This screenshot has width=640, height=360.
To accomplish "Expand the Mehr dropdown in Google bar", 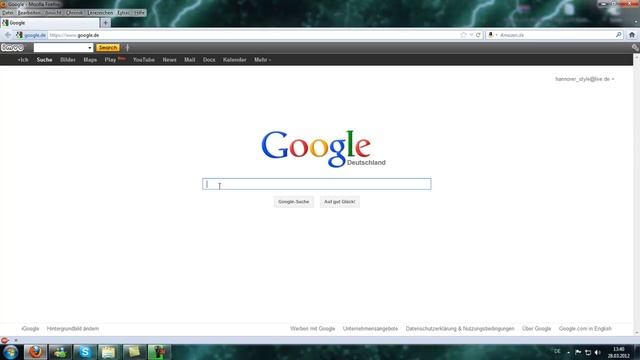I will [262, 60].
